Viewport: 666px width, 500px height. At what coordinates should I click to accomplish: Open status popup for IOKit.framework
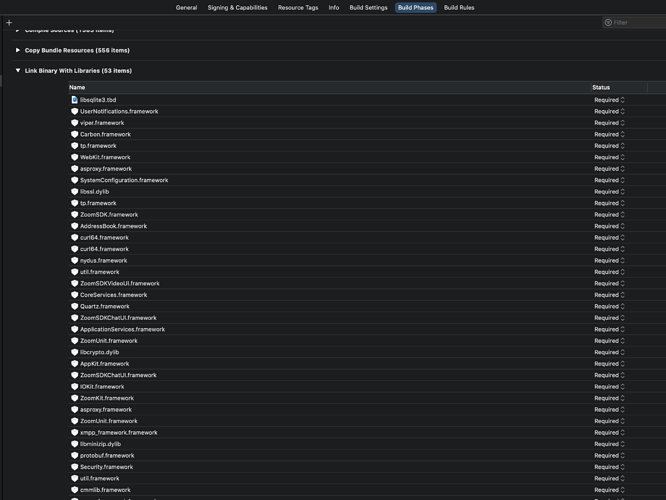609,387
